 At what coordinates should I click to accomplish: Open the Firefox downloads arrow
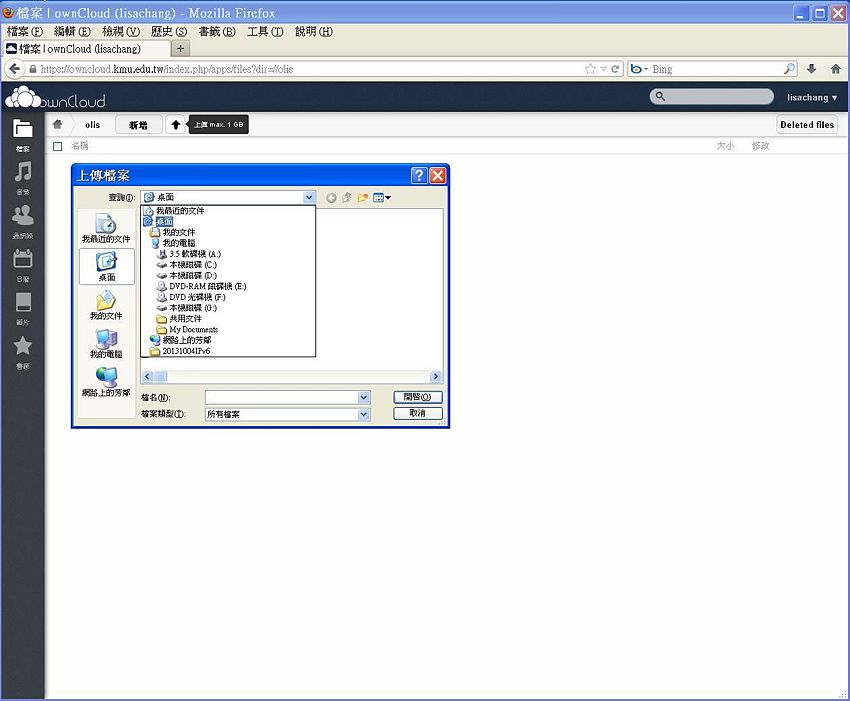pos(811,69)
